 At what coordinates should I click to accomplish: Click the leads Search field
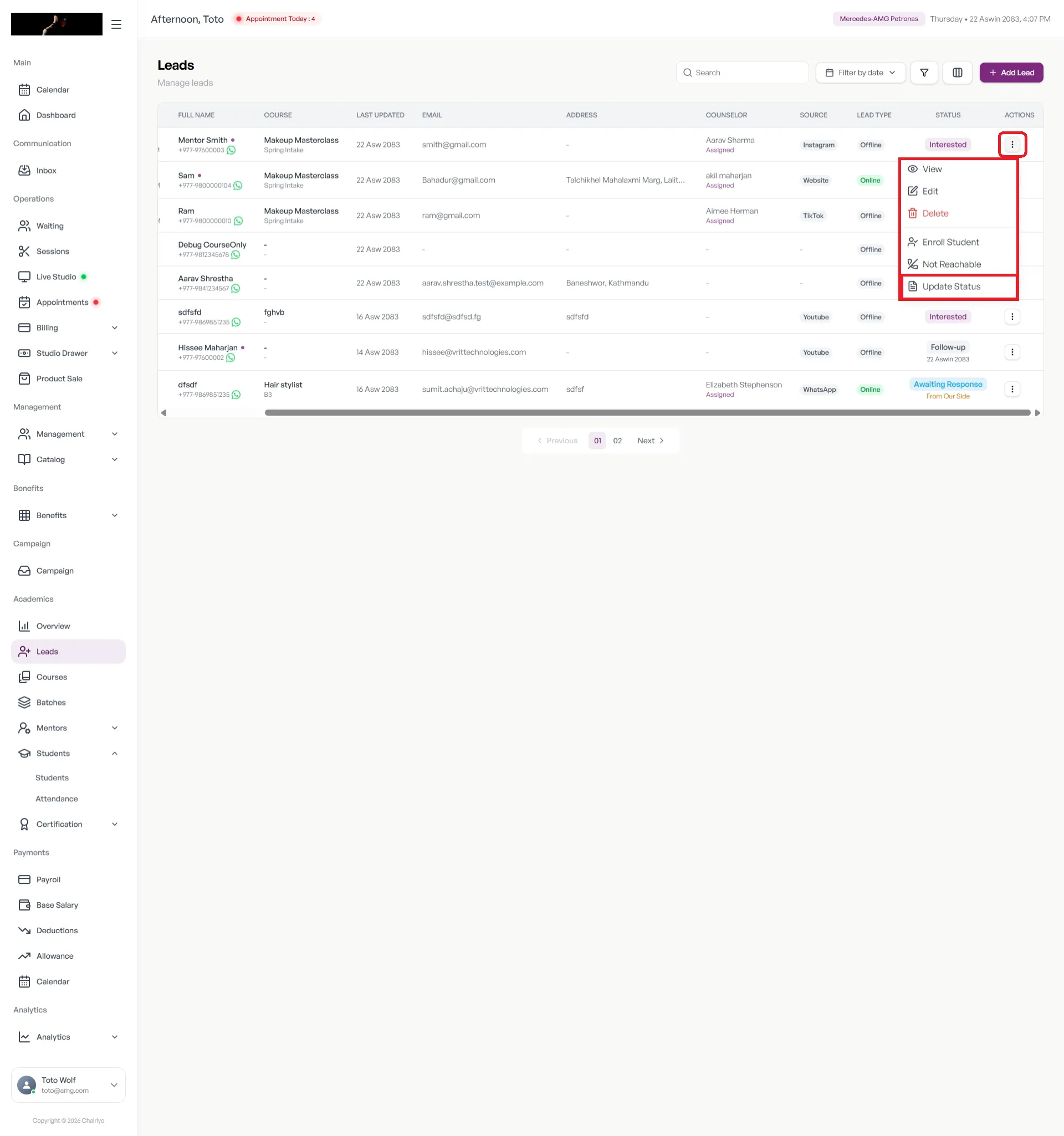click(x=741, y=73)
